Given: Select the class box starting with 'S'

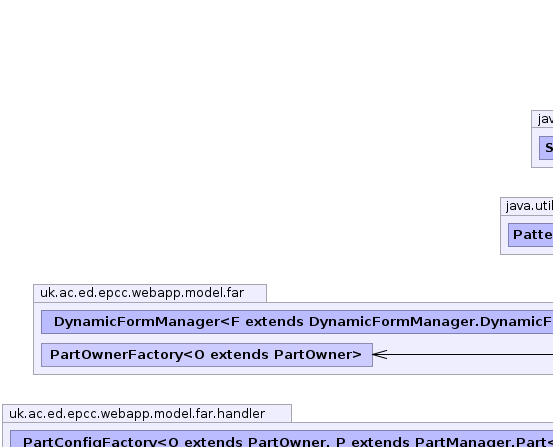Looking at the screenshot, I should coord(546,148).
